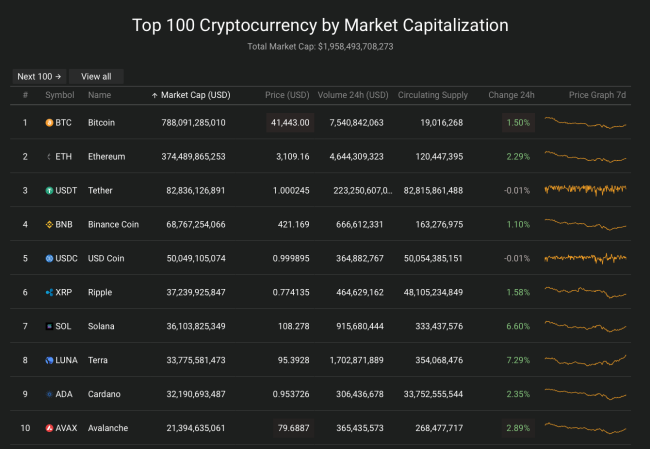The image size is (650, 449).
Task: Open Terra's 7d price graph
Action: 585,360
